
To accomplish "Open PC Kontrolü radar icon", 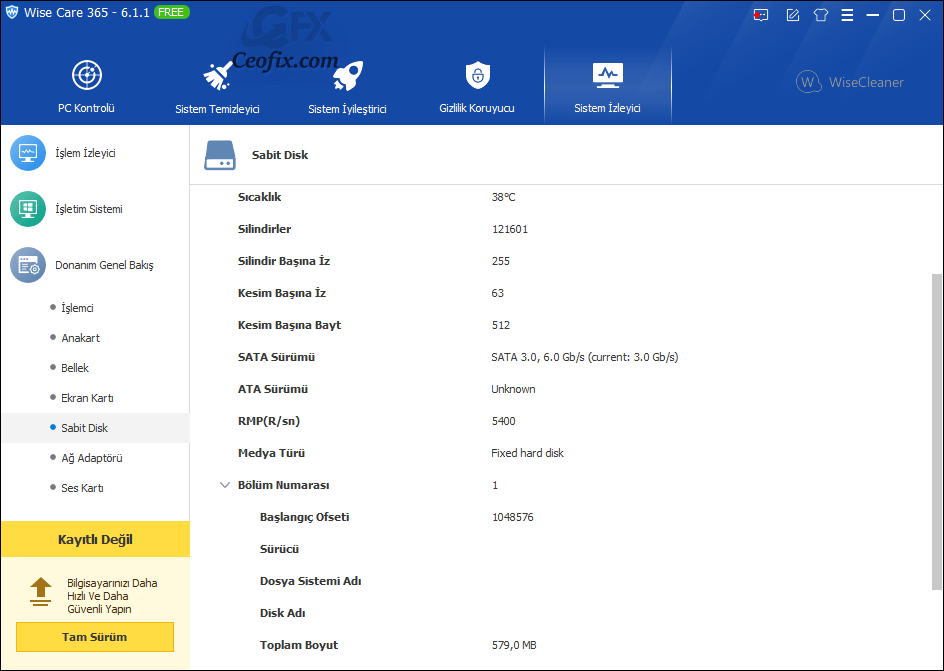I will click(x=87, y=75).
